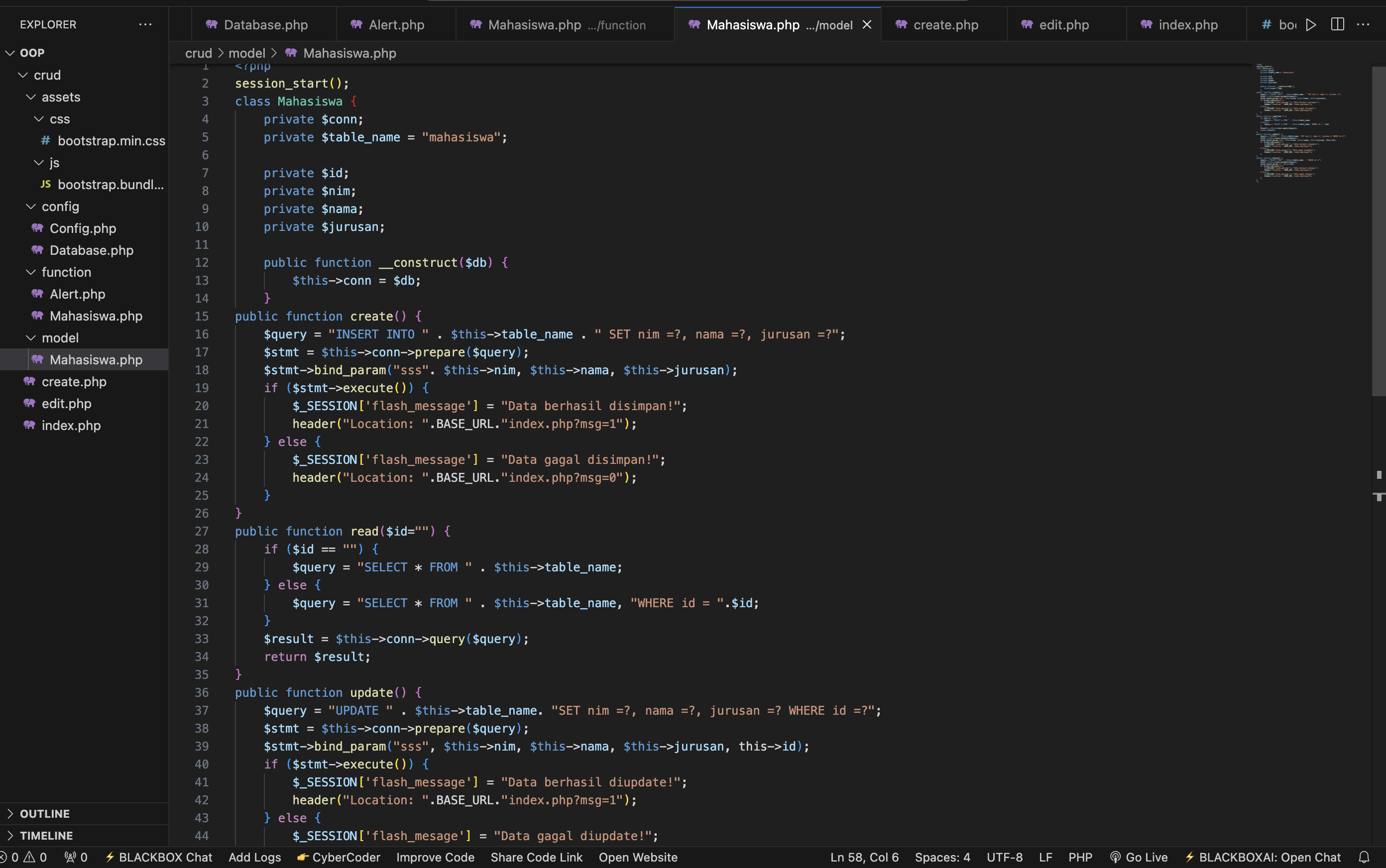Open the Explorer's More Actions ellipsis menu
This screenshot has width=1386, height=868.
click(x=145, y=24)
